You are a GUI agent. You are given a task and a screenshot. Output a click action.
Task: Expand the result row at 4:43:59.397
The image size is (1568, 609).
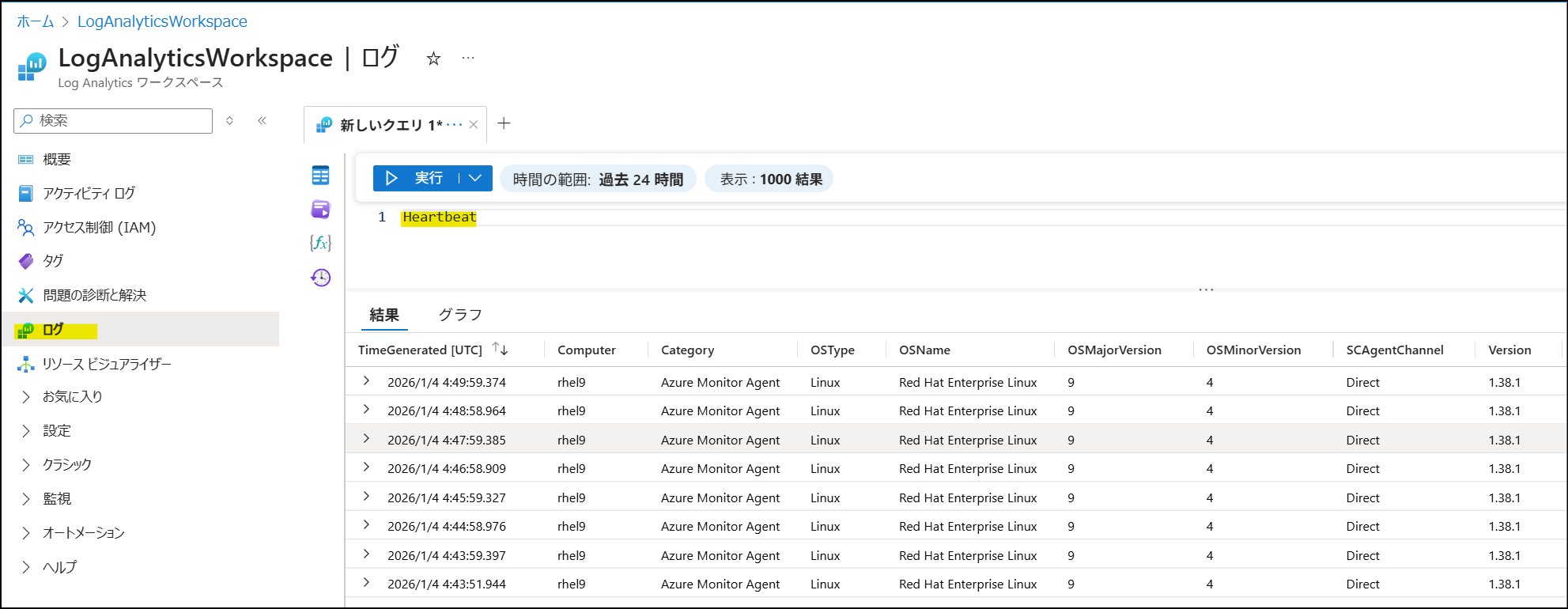[366, 554]
